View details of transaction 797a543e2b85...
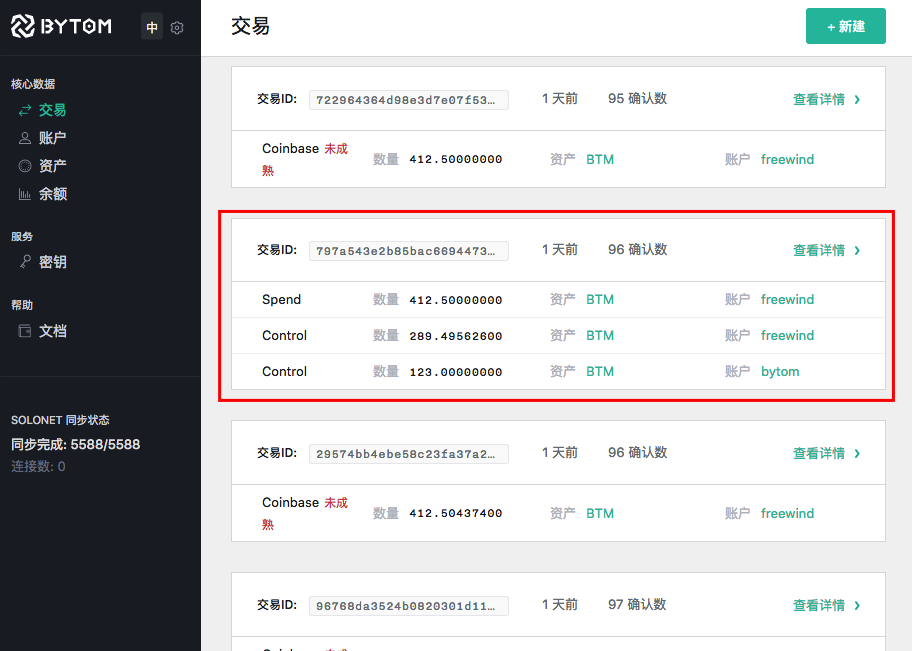The image size is (912, 651). pyautogui.click(x=818, y=251)
